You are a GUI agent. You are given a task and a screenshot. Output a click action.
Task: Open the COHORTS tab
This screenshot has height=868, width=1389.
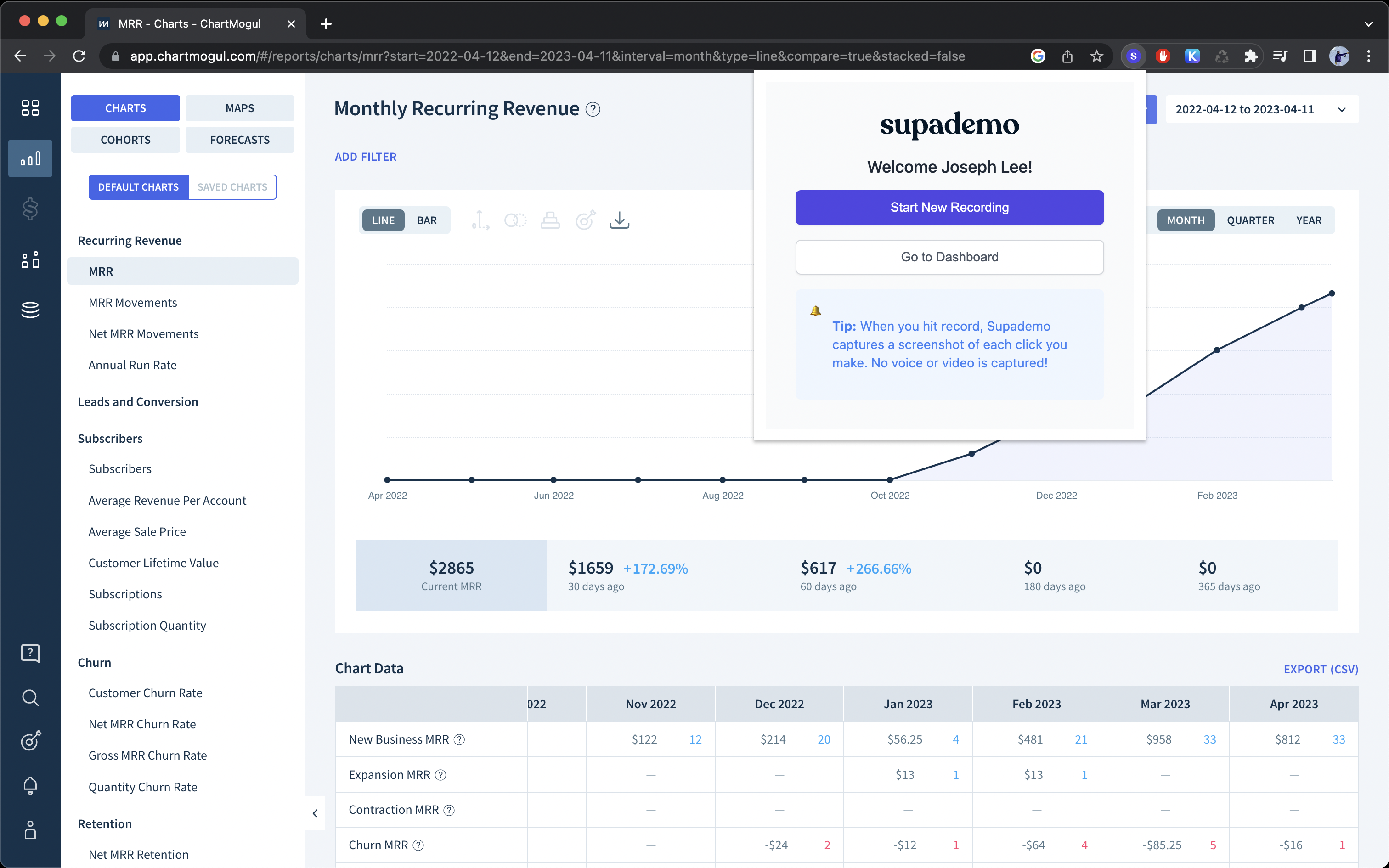[125, 140]
